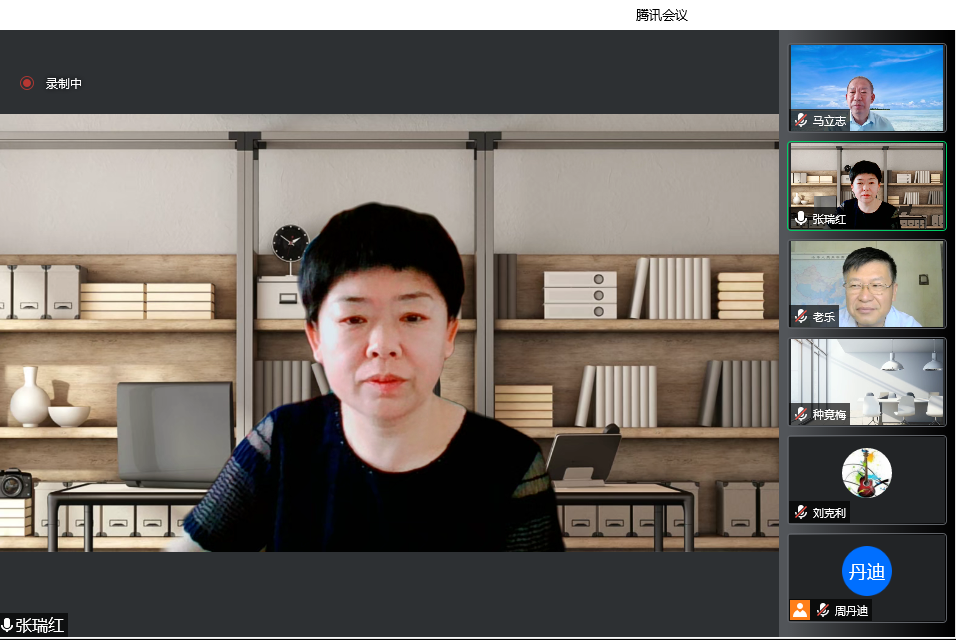Click microphone icon at bottom-left of main video
956x640 pixels.
(x=7, y=625)
